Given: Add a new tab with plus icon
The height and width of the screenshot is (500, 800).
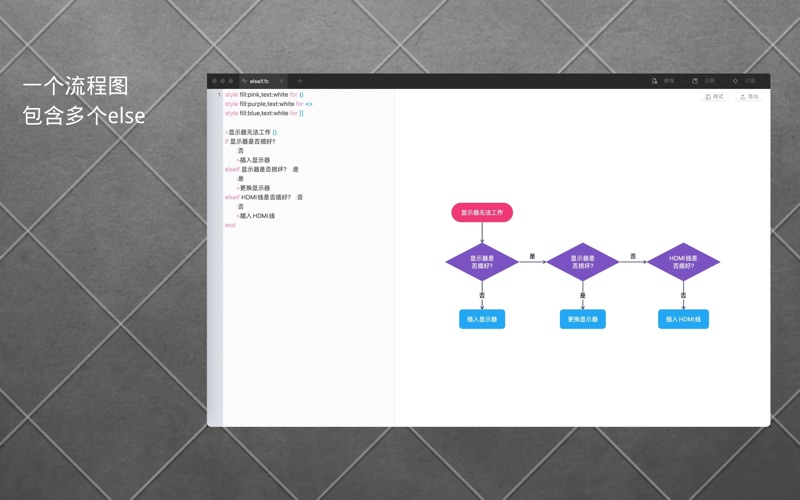Looking at the screenshot, I should tap(299, 81).
